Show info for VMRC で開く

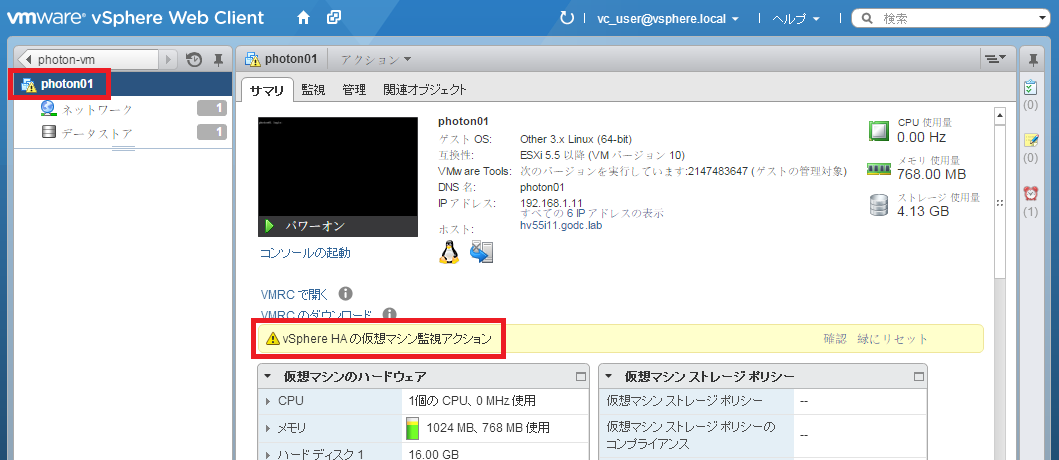click(345, 294)
